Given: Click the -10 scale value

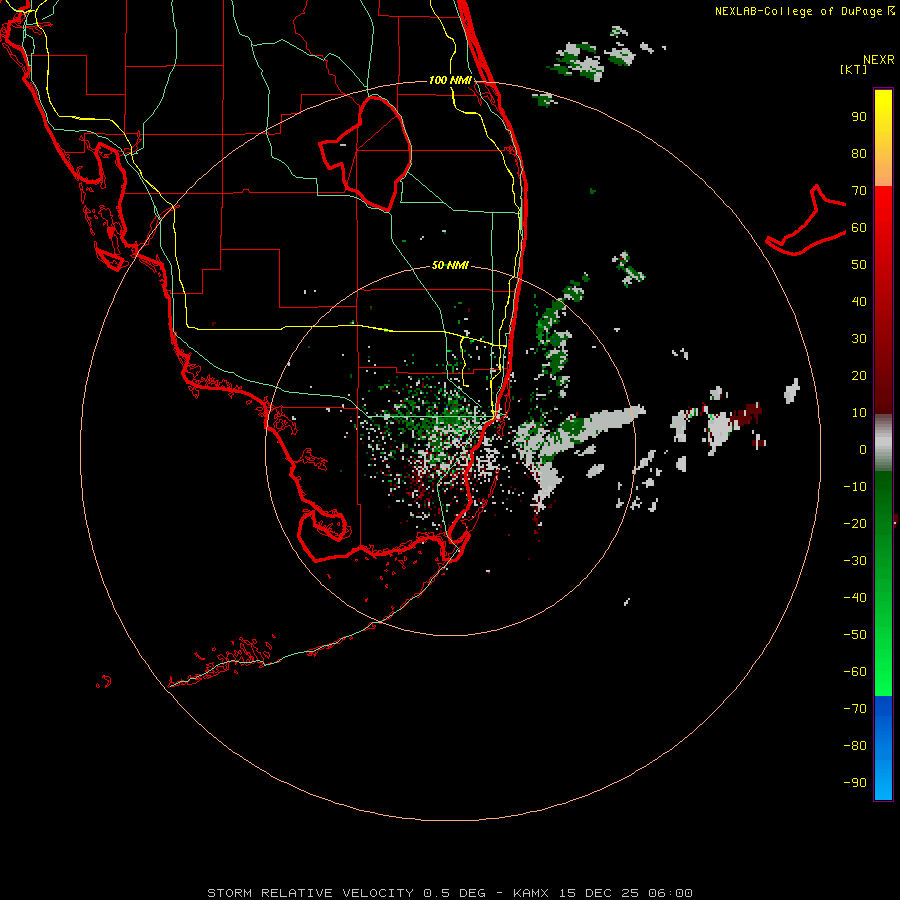Looking at the screenshot, I should click(855, 487).
